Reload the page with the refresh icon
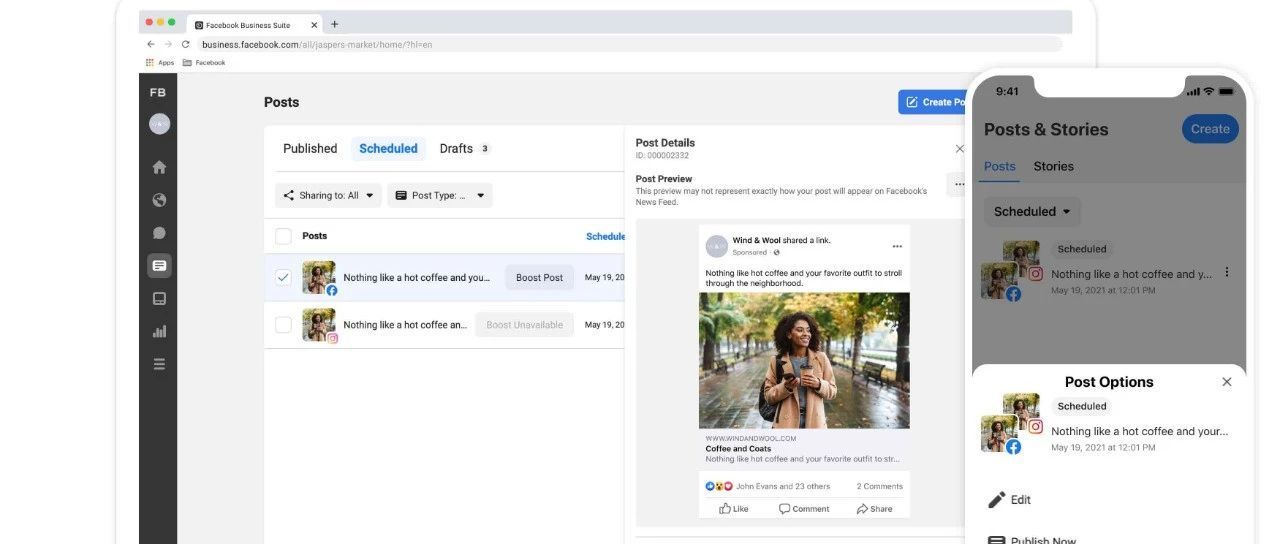Image resolution: width=1280 pixels, height=544 pixels. click(x=185, y=44)
